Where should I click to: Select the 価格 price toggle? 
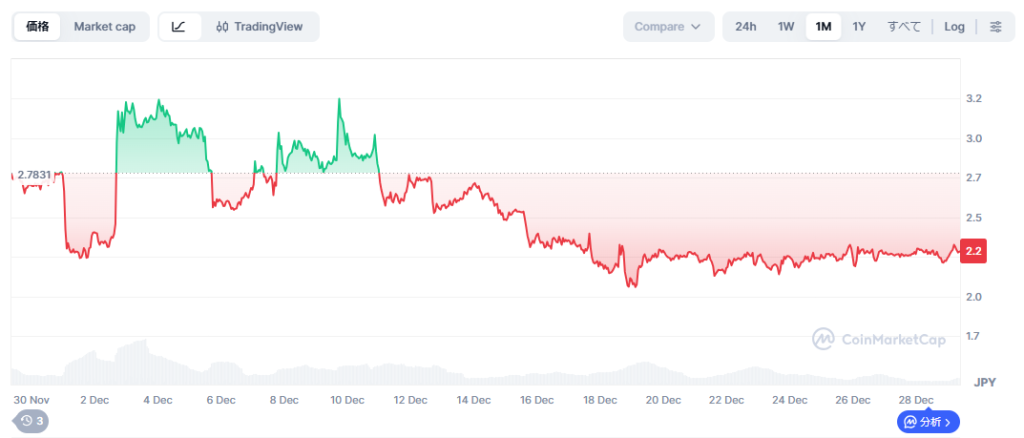coord(37,27)
